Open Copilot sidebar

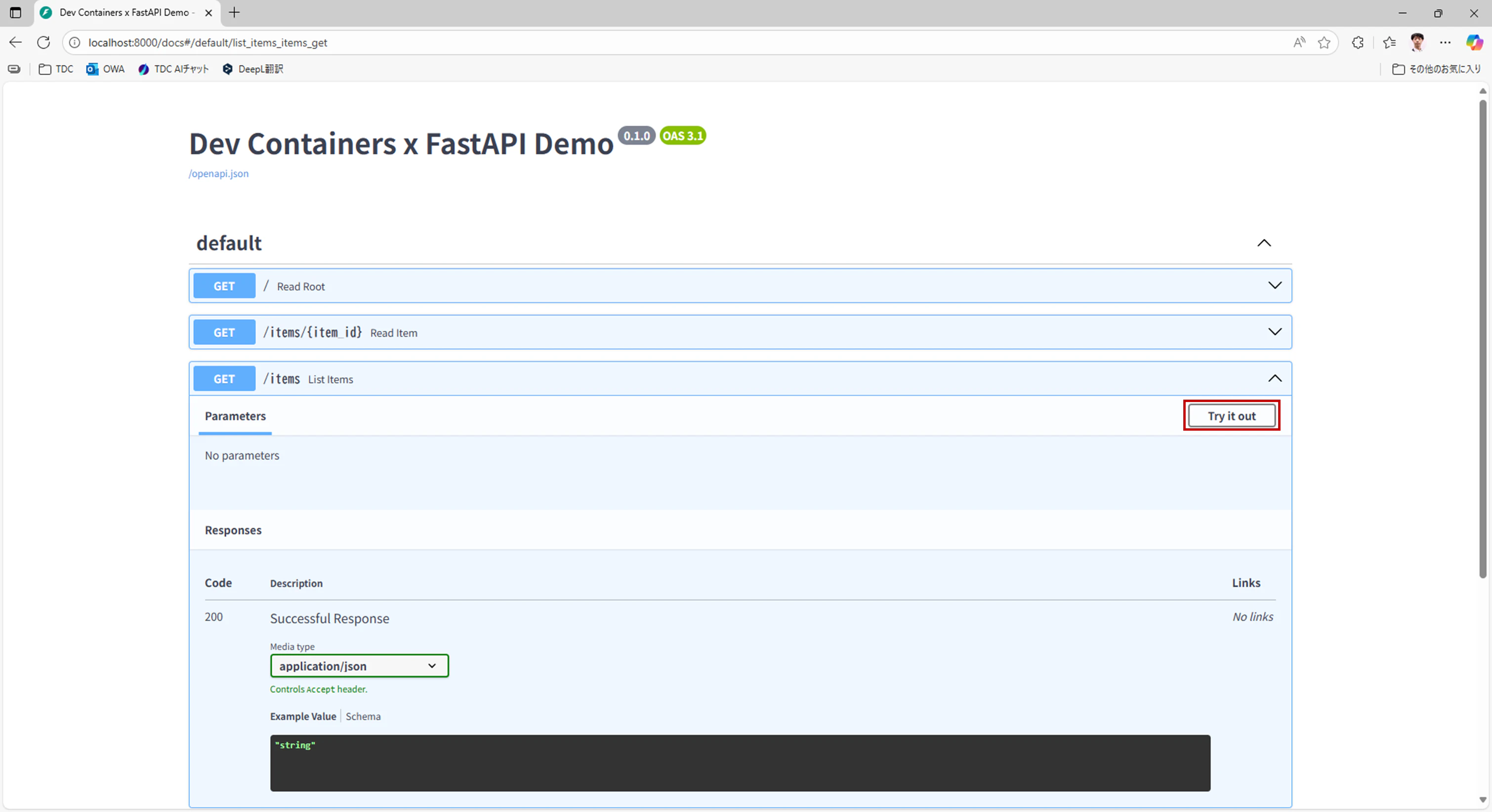pyautogui.click(x=1474, y=42)
